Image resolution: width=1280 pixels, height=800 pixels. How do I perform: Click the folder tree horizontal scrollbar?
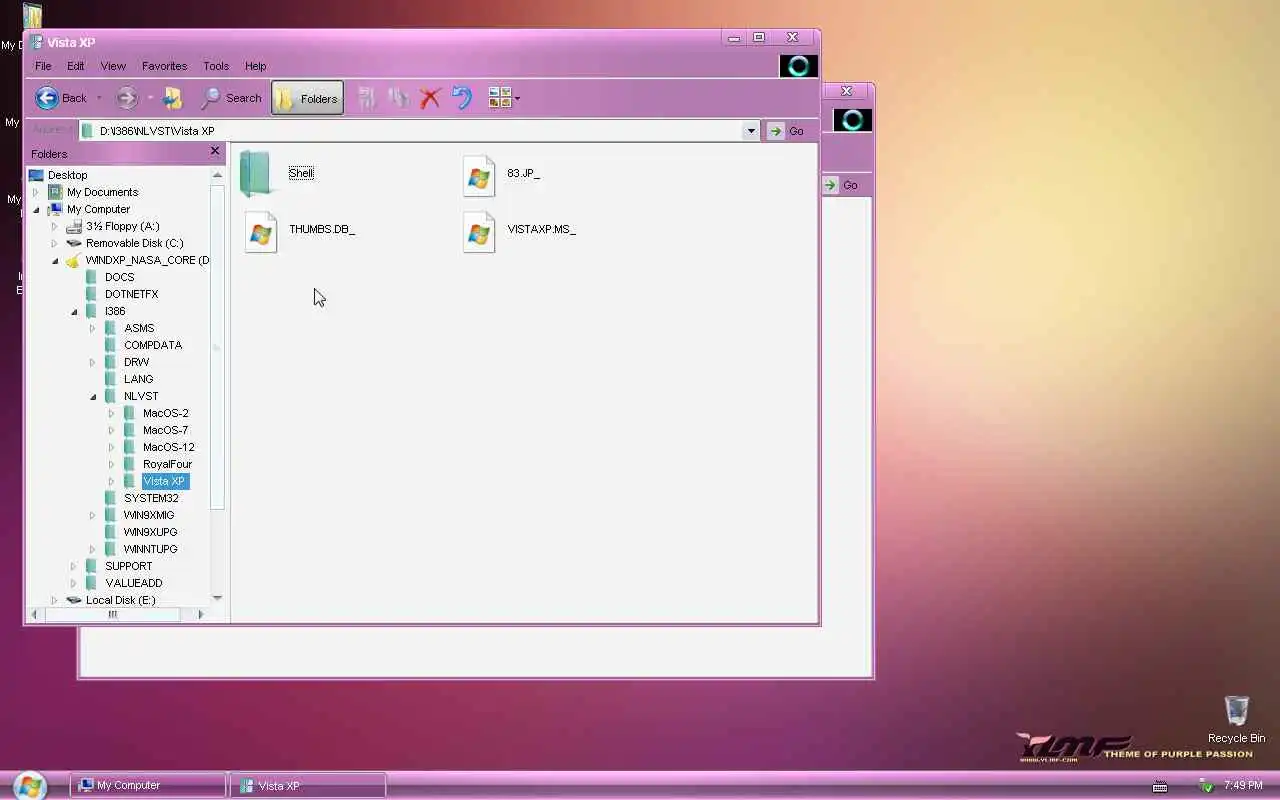click(x=112, y=615)
